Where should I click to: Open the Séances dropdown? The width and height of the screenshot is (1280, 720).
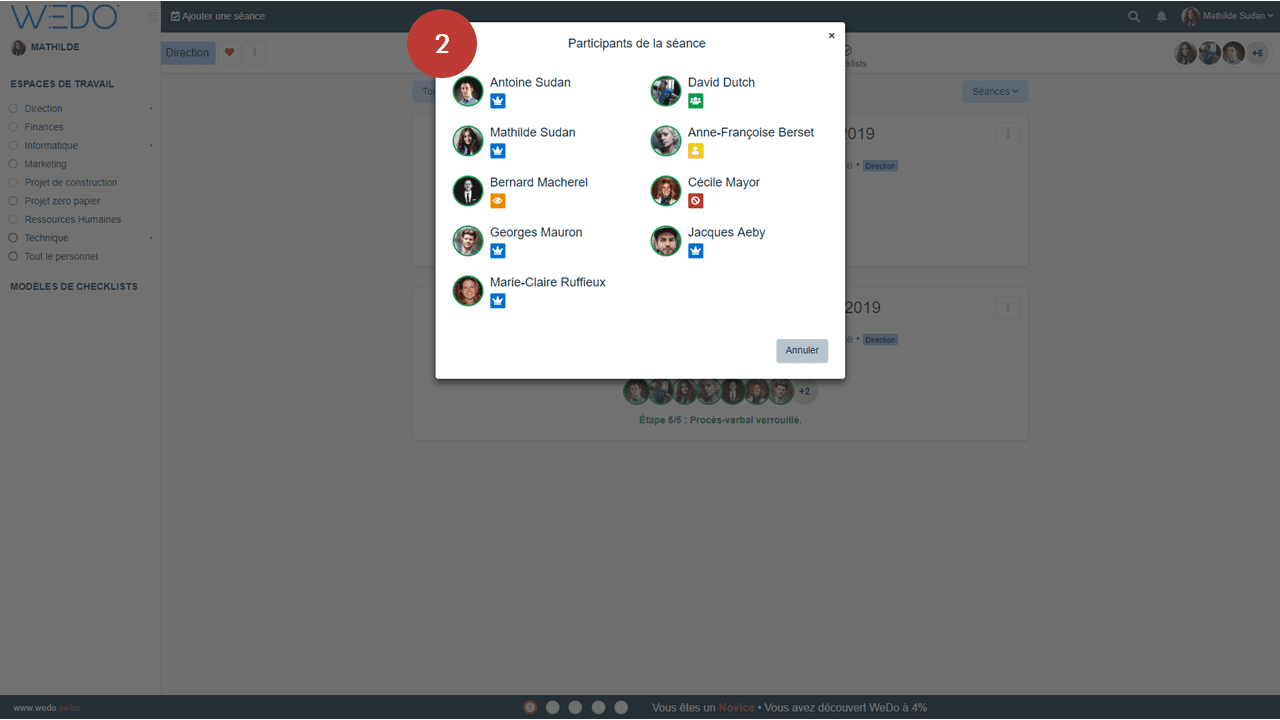(x=995, y=91)
